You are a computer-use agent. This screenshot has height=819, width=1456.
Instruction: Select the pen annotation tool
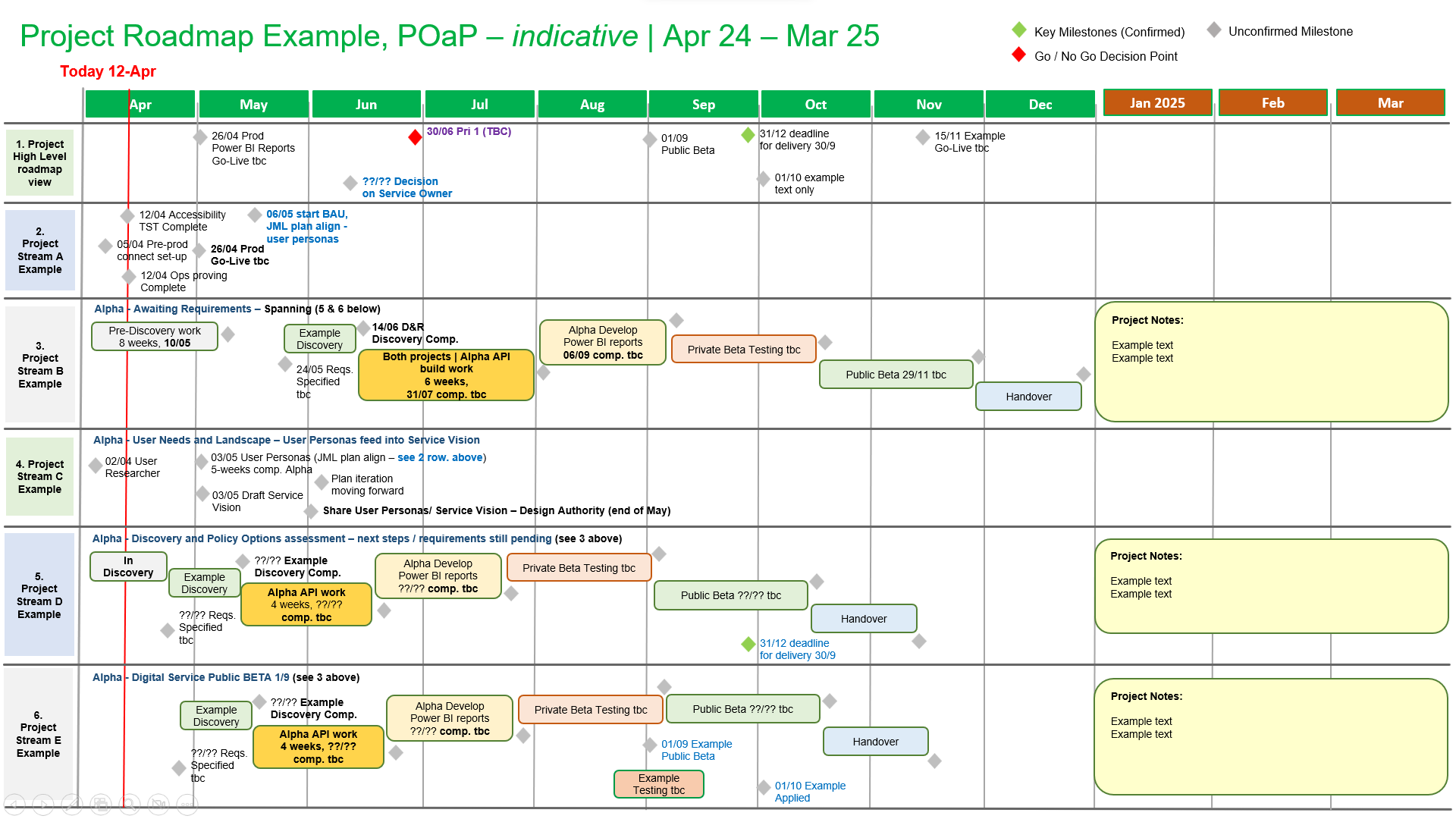[x=72, y=805]
